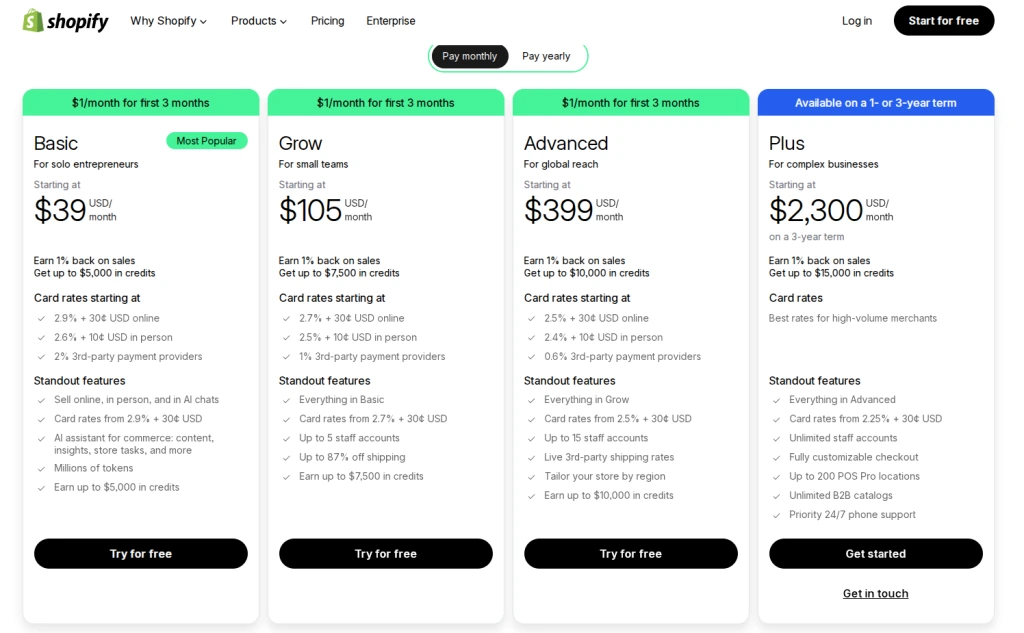Click 'Best rates for high-volume merchants' text

(x=852, y=318)
